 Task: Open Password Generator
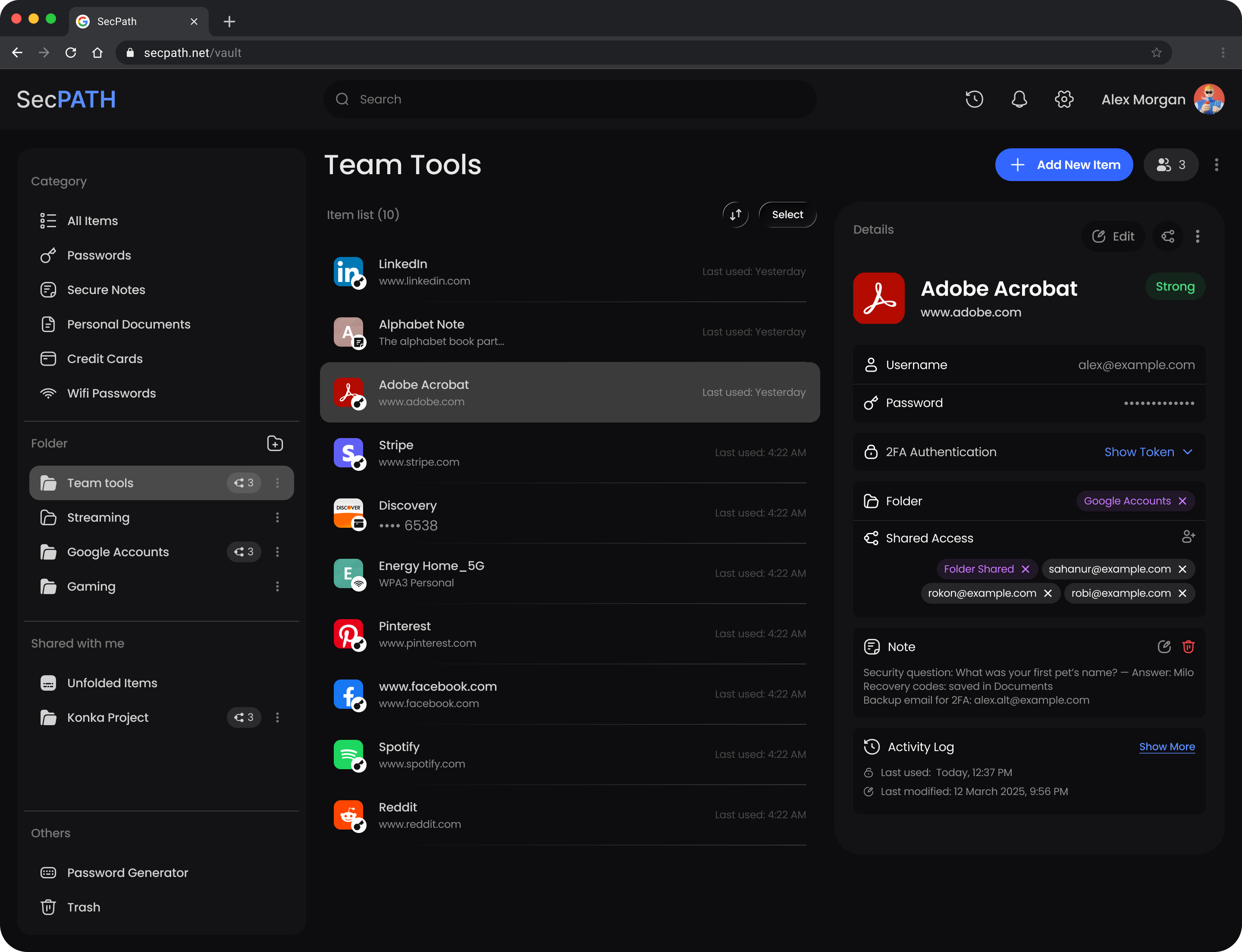pyautogui.click(x=162, y=873)
